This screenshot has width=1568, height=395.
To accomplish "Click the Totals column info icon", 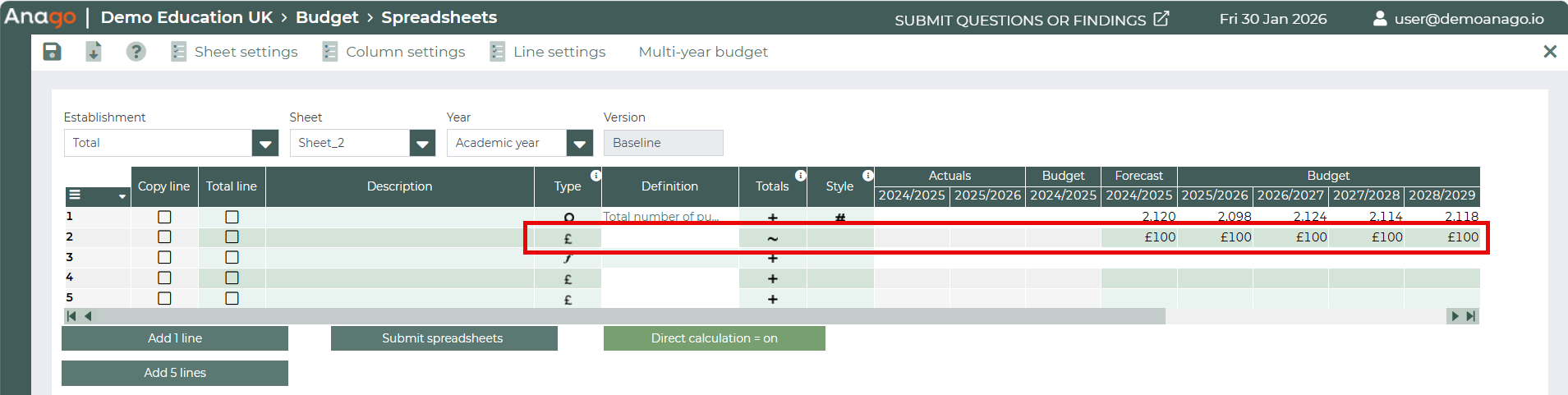I will [800, 176].
